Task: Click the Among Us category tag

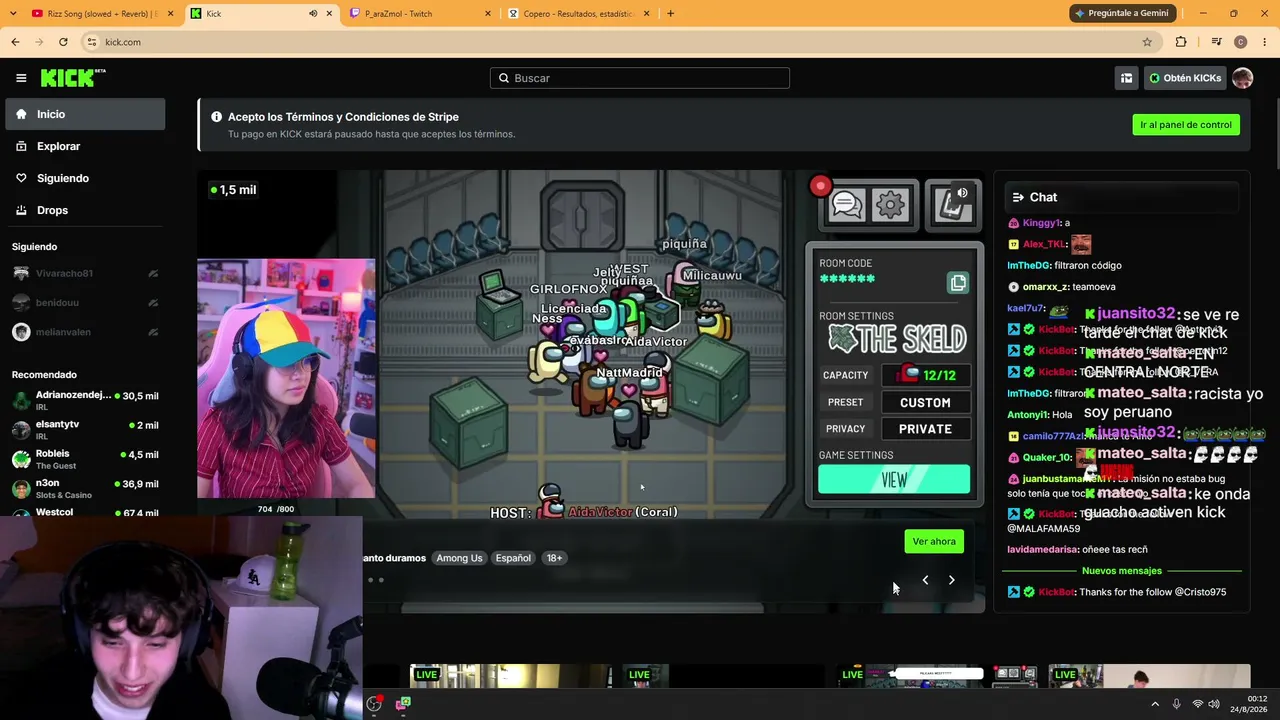Action: (459, 558)
